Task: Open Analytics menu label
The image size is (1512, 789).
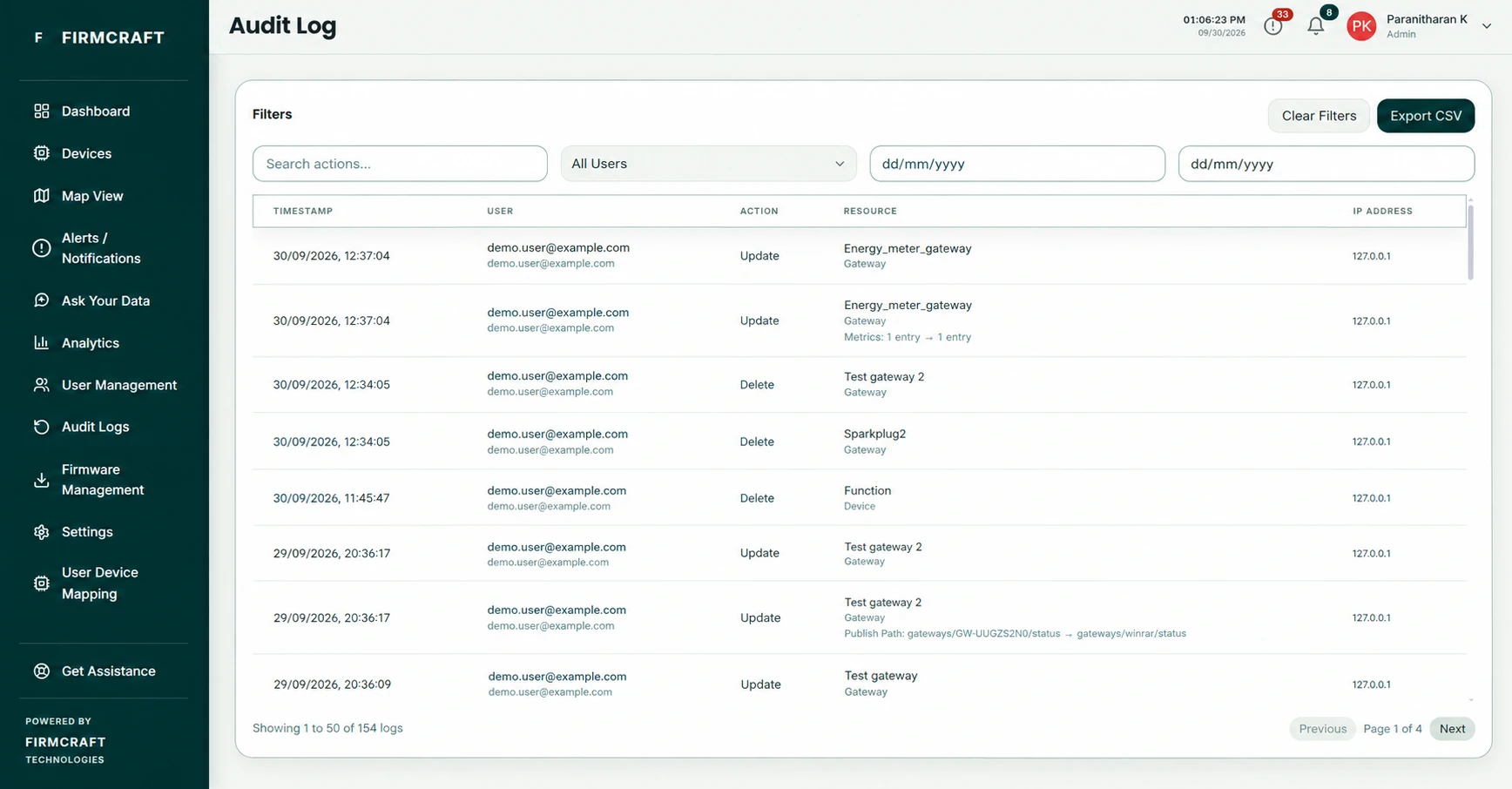Action: coord(91,343)
